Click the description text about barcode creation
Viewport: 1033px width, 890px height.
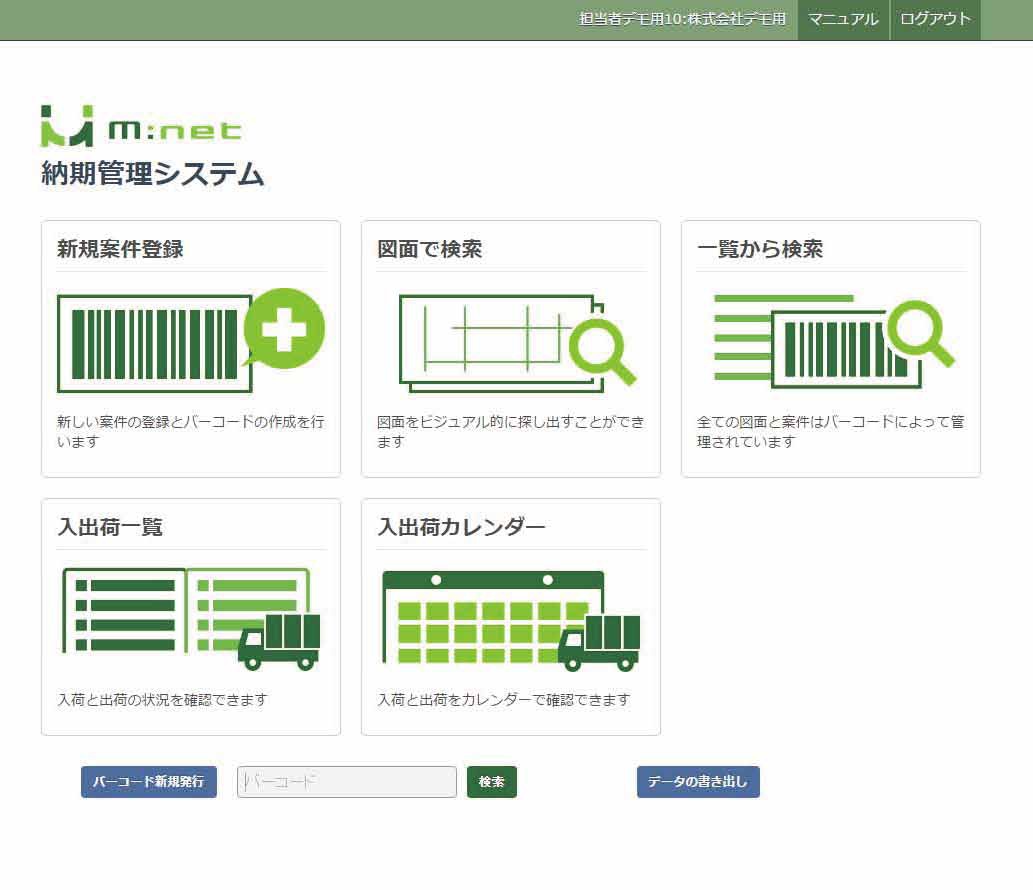tap(190, 431)
